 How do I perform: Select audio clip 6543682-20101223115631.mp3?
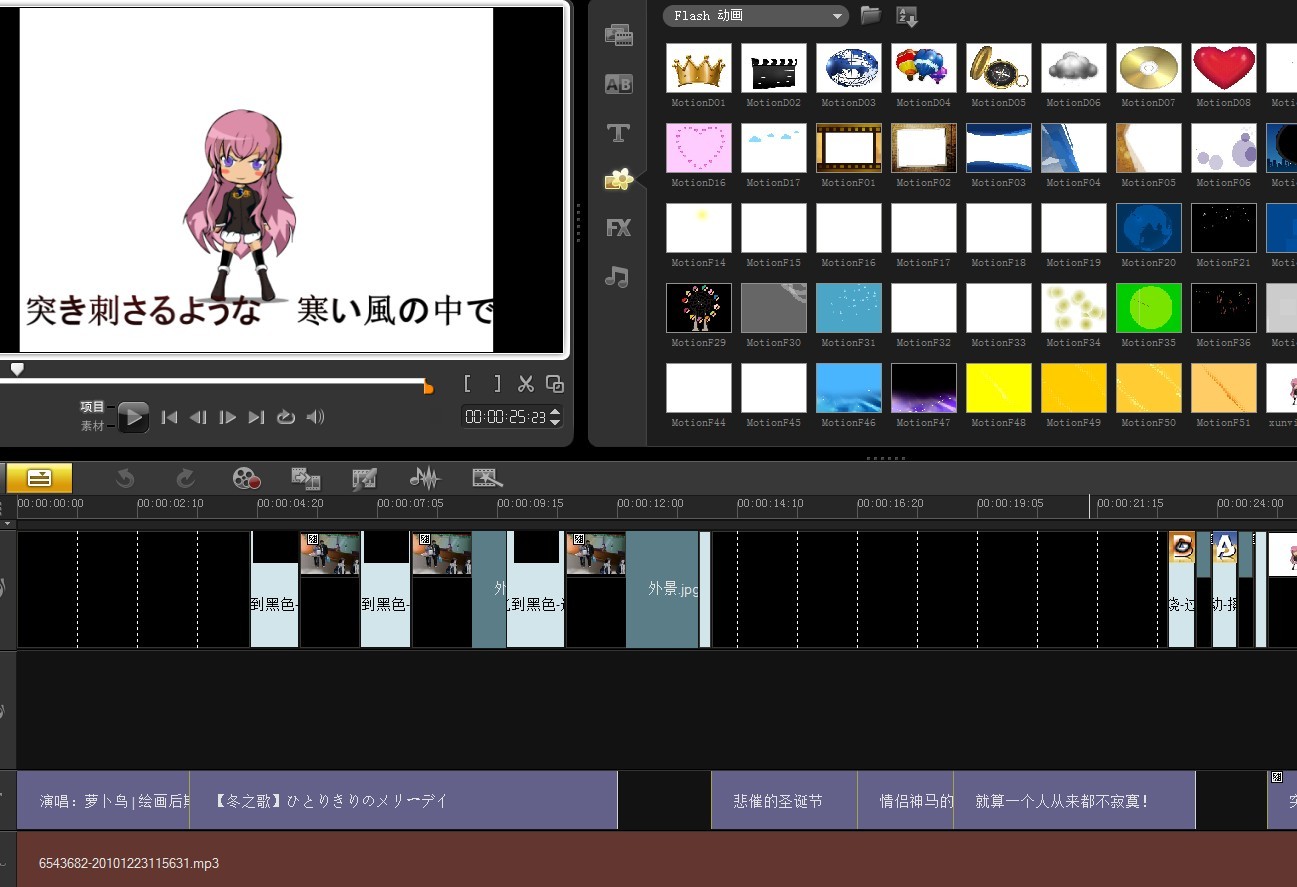(x=657, y=862)
